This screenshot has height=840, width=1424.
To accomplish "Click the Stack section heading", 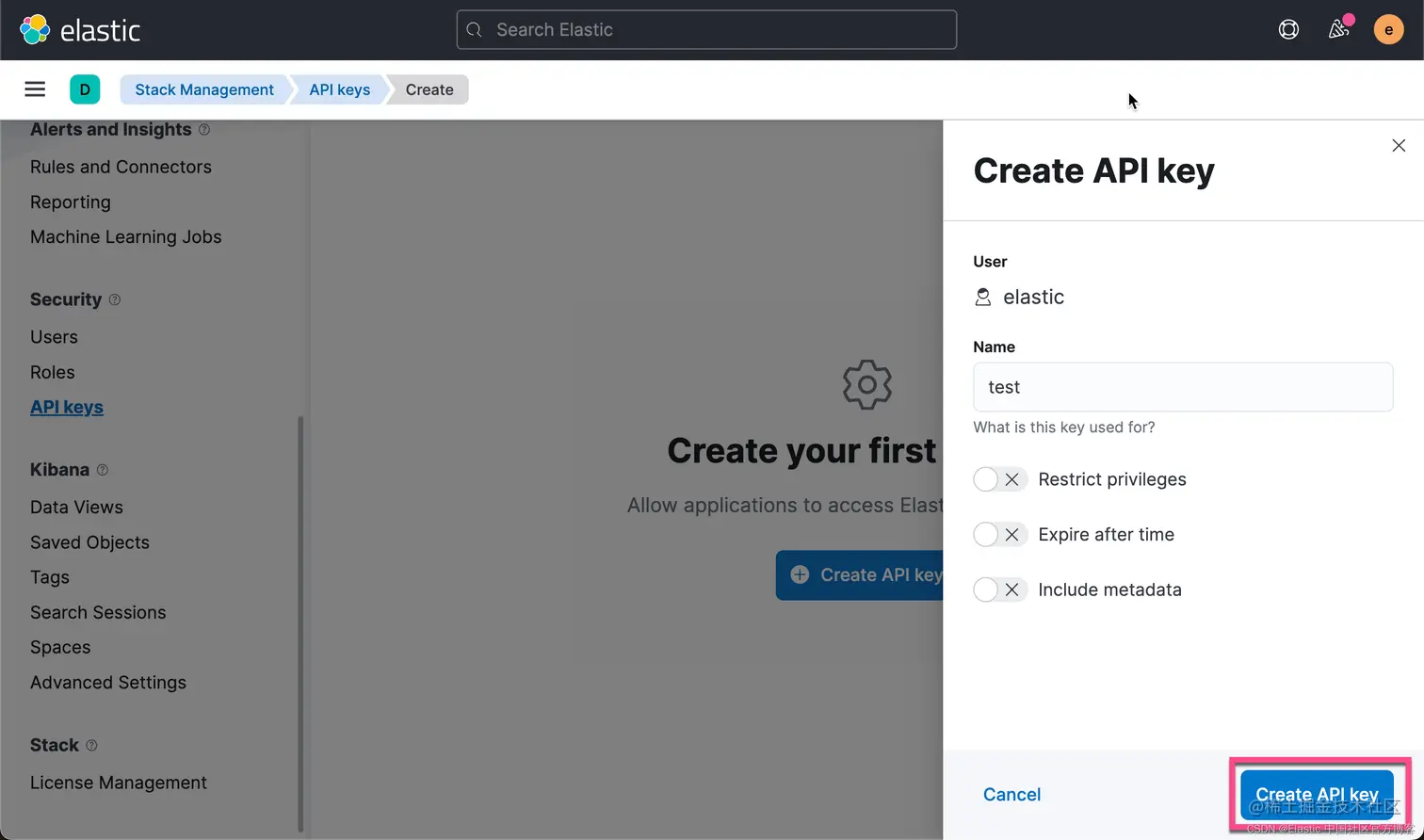I will 55,745.
